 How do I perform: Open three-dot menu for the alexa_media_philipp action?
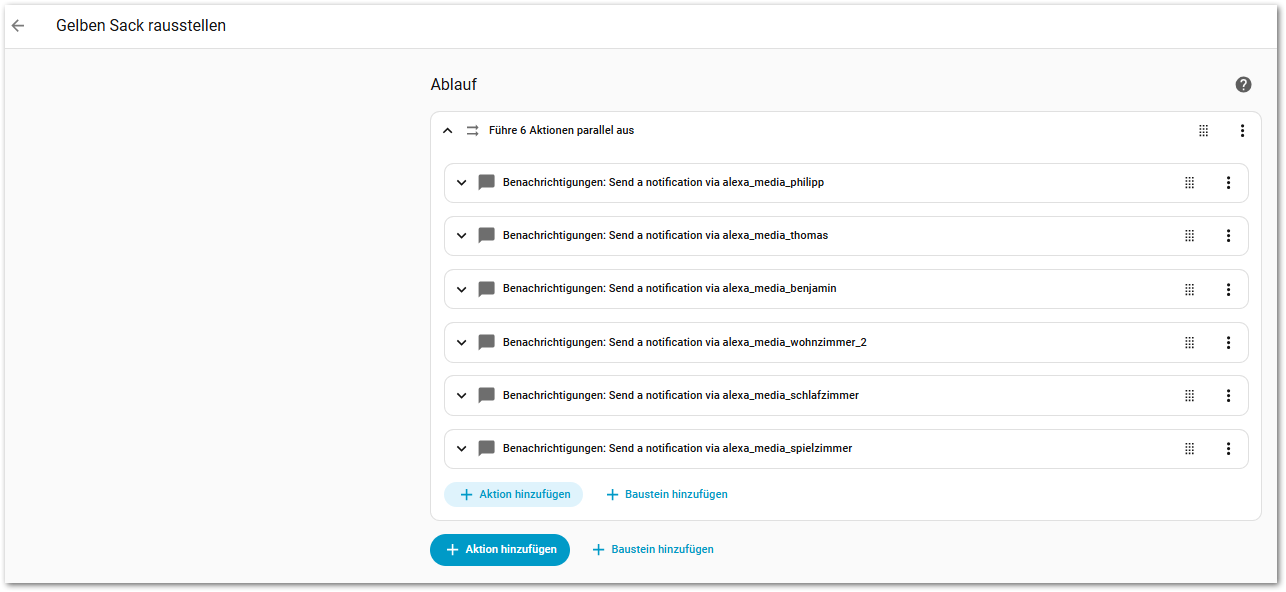coord(1228,183)
